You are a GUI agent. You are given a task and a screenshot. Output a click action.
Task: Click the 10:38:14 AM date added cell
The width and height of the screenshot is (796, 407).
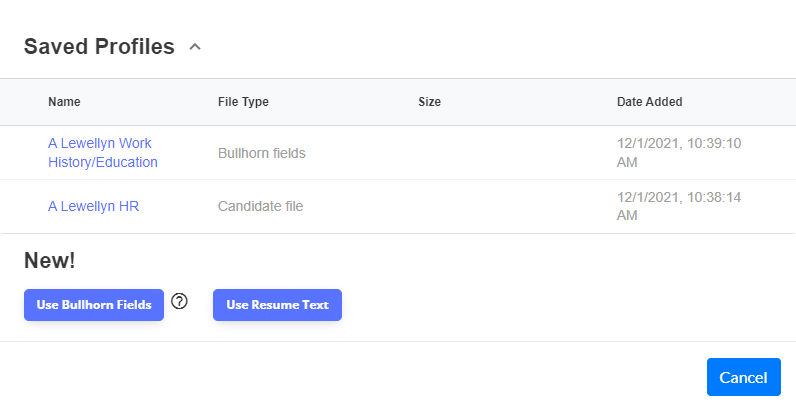tap(679, 206)
